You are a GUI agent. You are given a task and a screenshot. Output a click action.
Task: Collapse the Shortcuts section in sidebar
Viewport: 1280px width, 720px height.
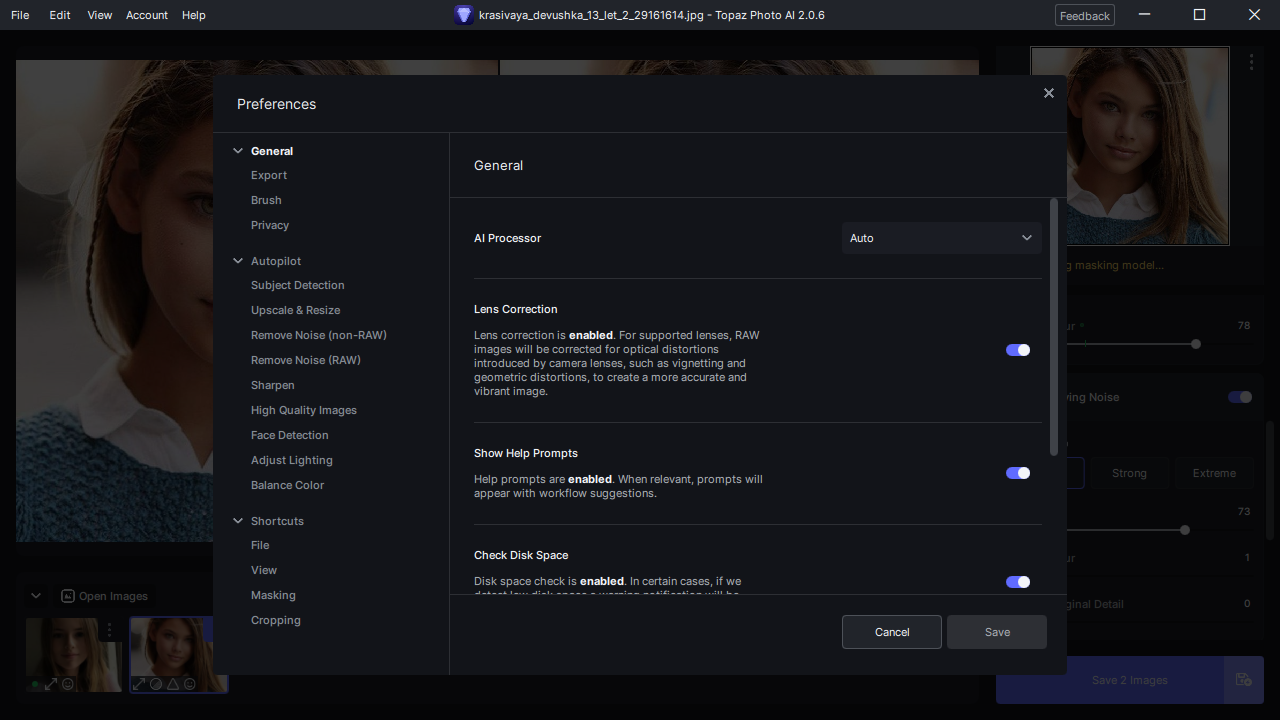(238, 521)
